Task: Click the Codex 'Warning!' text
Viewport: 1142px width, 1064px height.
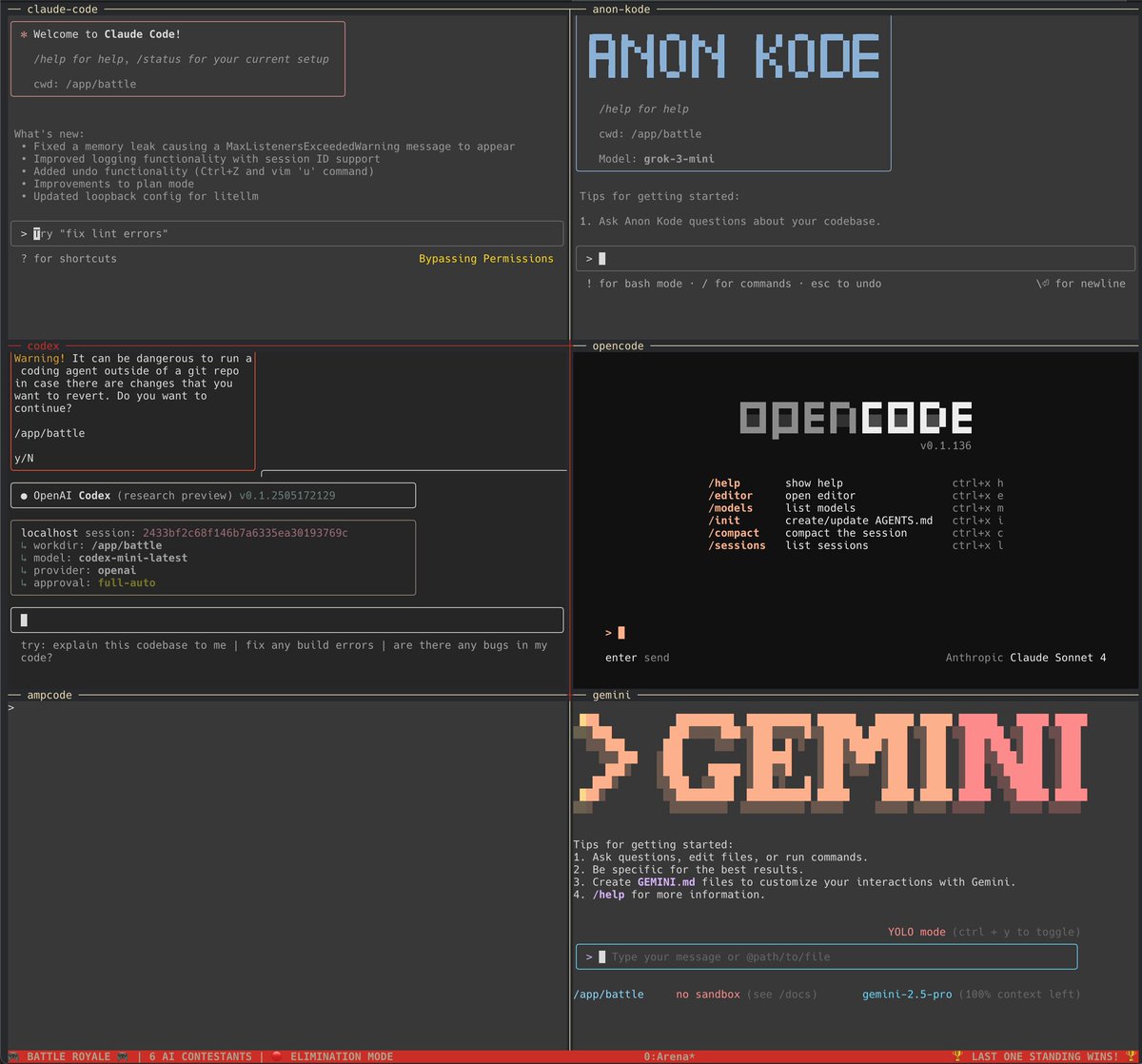Action: pyautogui.click(x=40, y=359)
